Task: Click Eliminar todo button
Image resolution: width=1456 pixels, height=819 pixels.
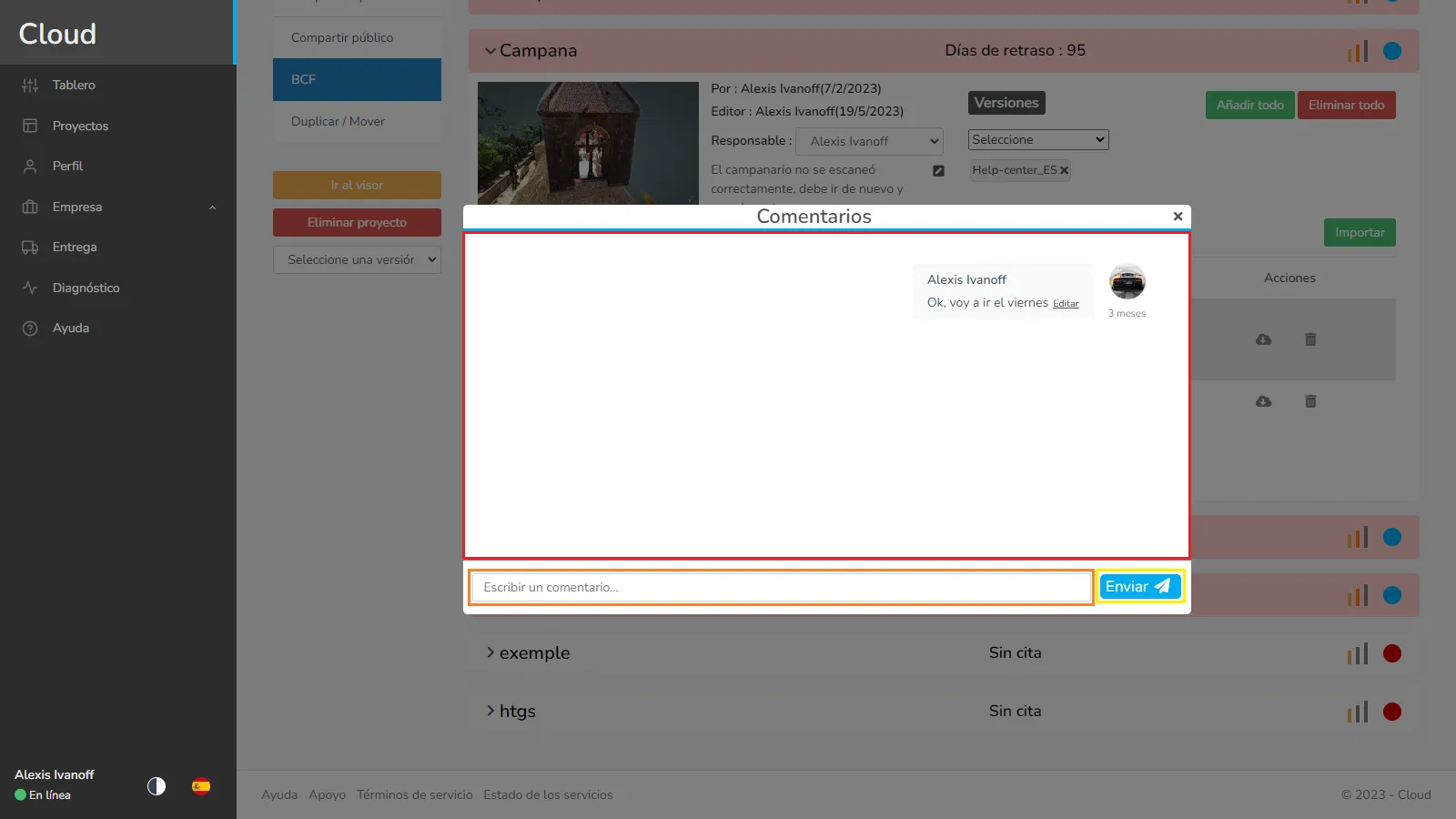Action: [x=1346, y=105]
